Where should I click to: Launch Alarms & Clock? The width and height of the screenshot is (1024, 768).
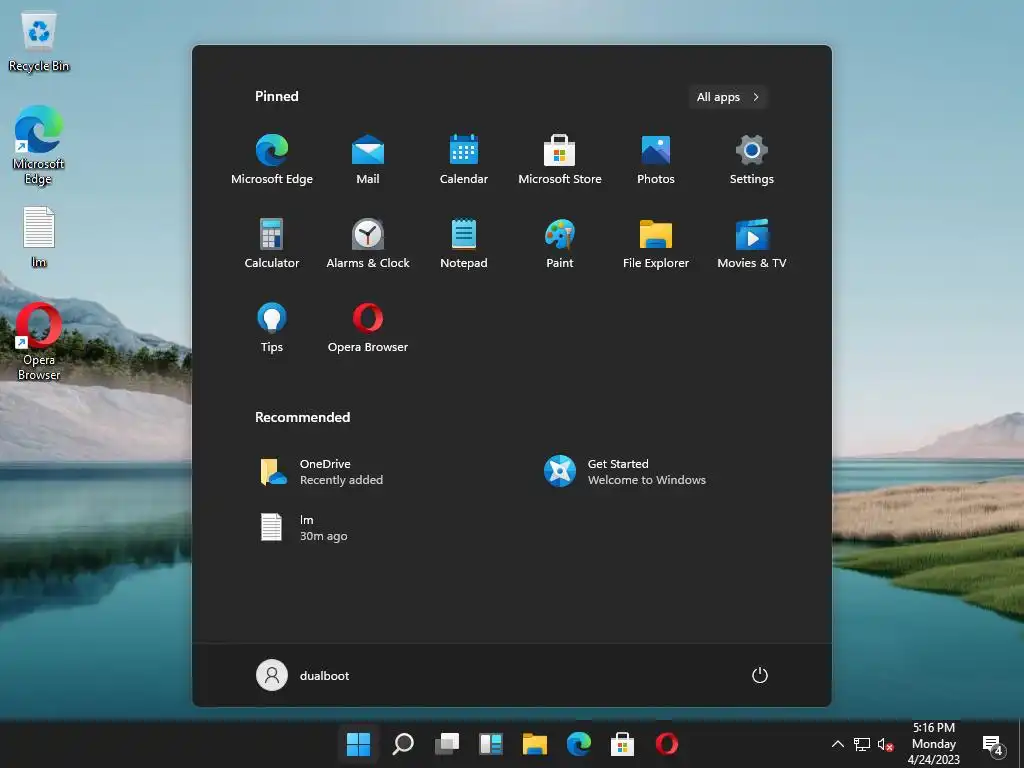point(368,244)
